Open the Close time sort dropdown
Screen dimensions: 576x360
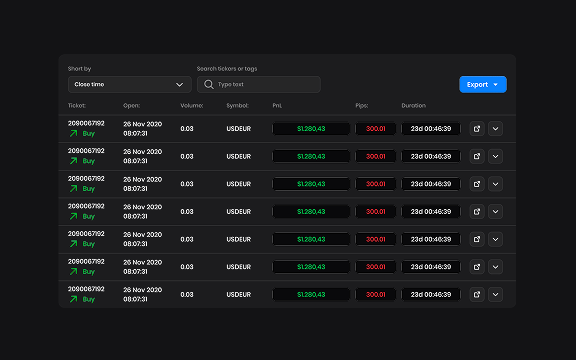point(130,84)
